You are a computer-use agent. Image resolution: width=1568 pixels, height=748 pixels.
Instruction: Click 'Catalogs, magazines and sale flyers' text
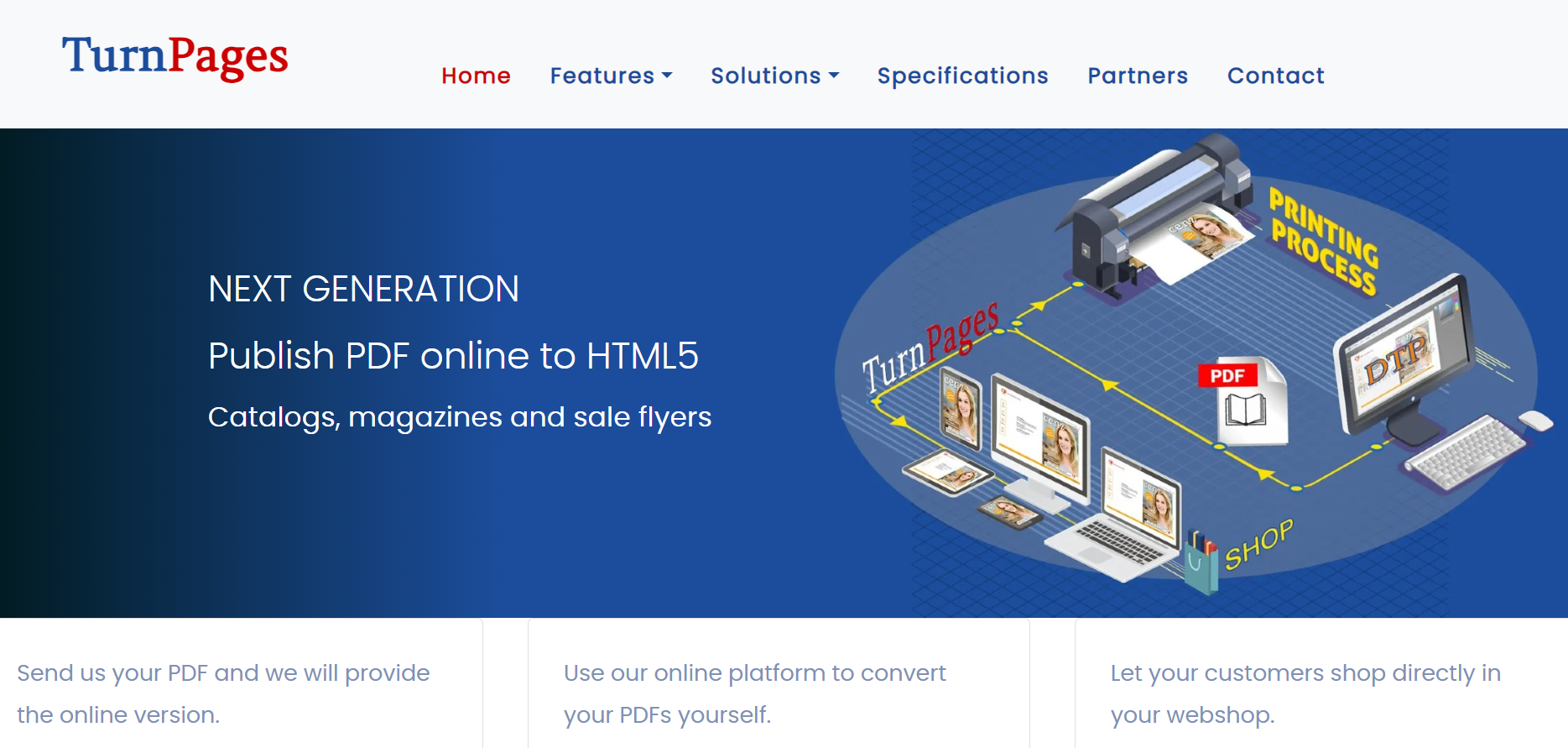(460, 417)
